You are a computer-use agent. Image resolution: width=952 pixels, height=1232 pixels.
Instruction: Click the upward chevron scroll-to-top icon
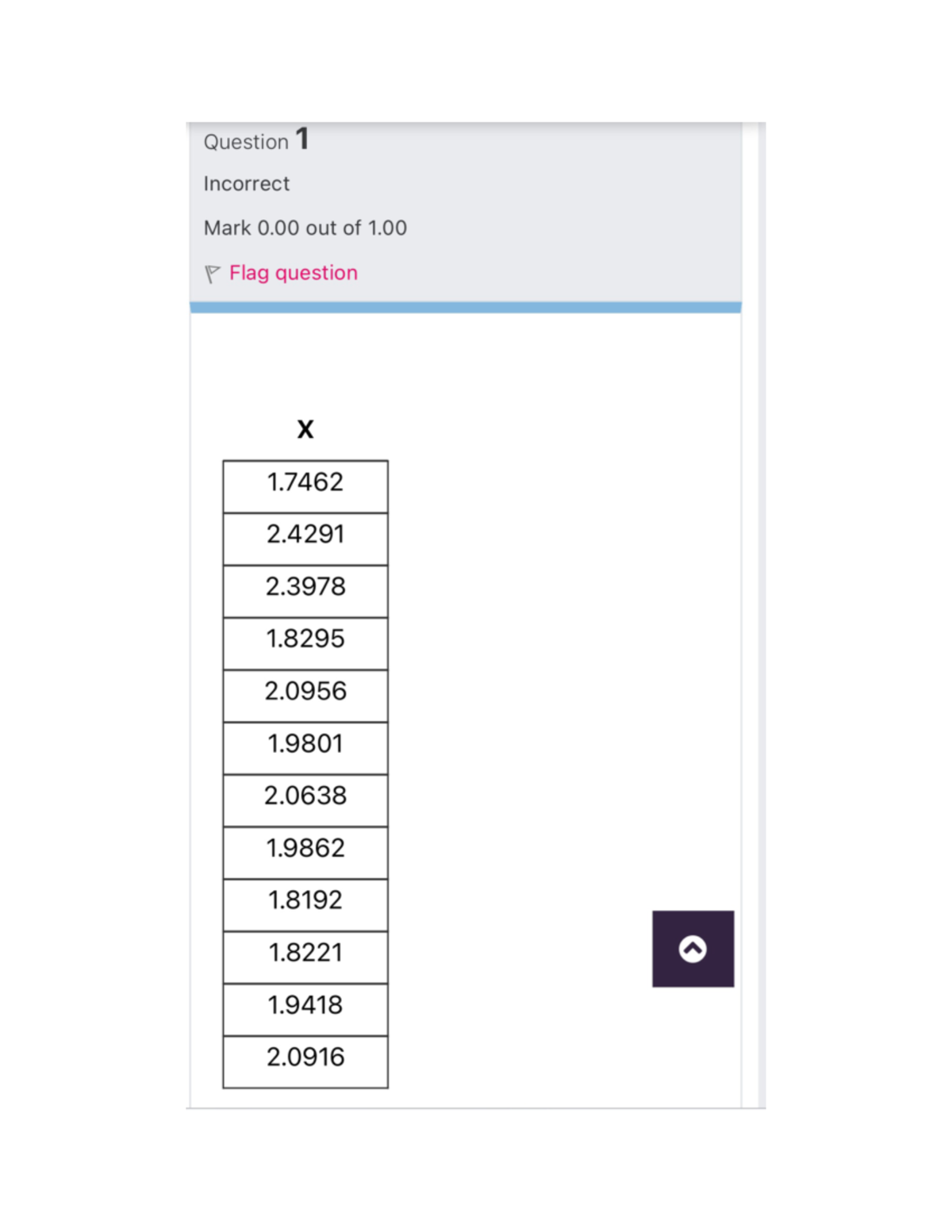[693, 947]
